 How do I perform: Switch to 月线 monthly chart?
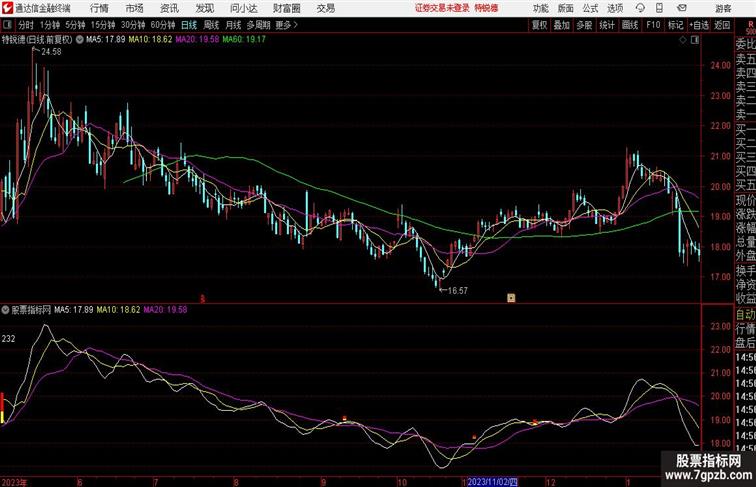point(233,25)
